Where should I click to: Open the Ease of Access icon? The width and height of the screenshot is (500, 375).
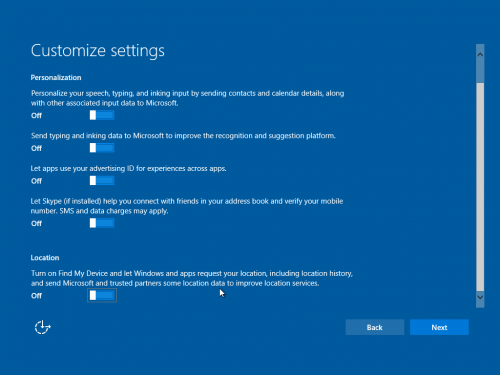pyautogui.click(x=43, y=327)
